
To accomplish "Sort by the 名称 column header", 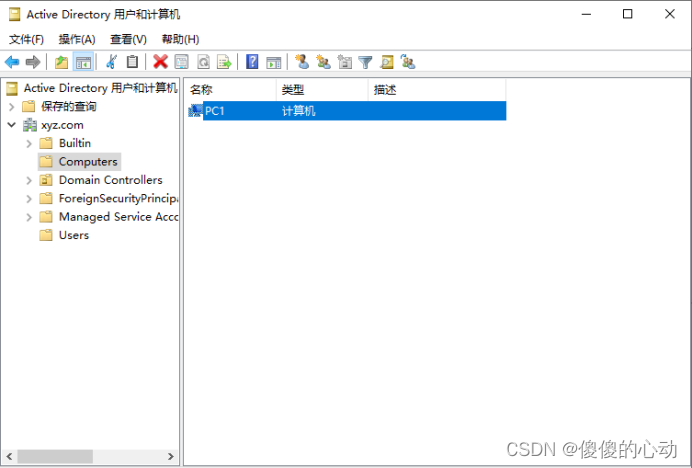I will [x=230, y=90].
